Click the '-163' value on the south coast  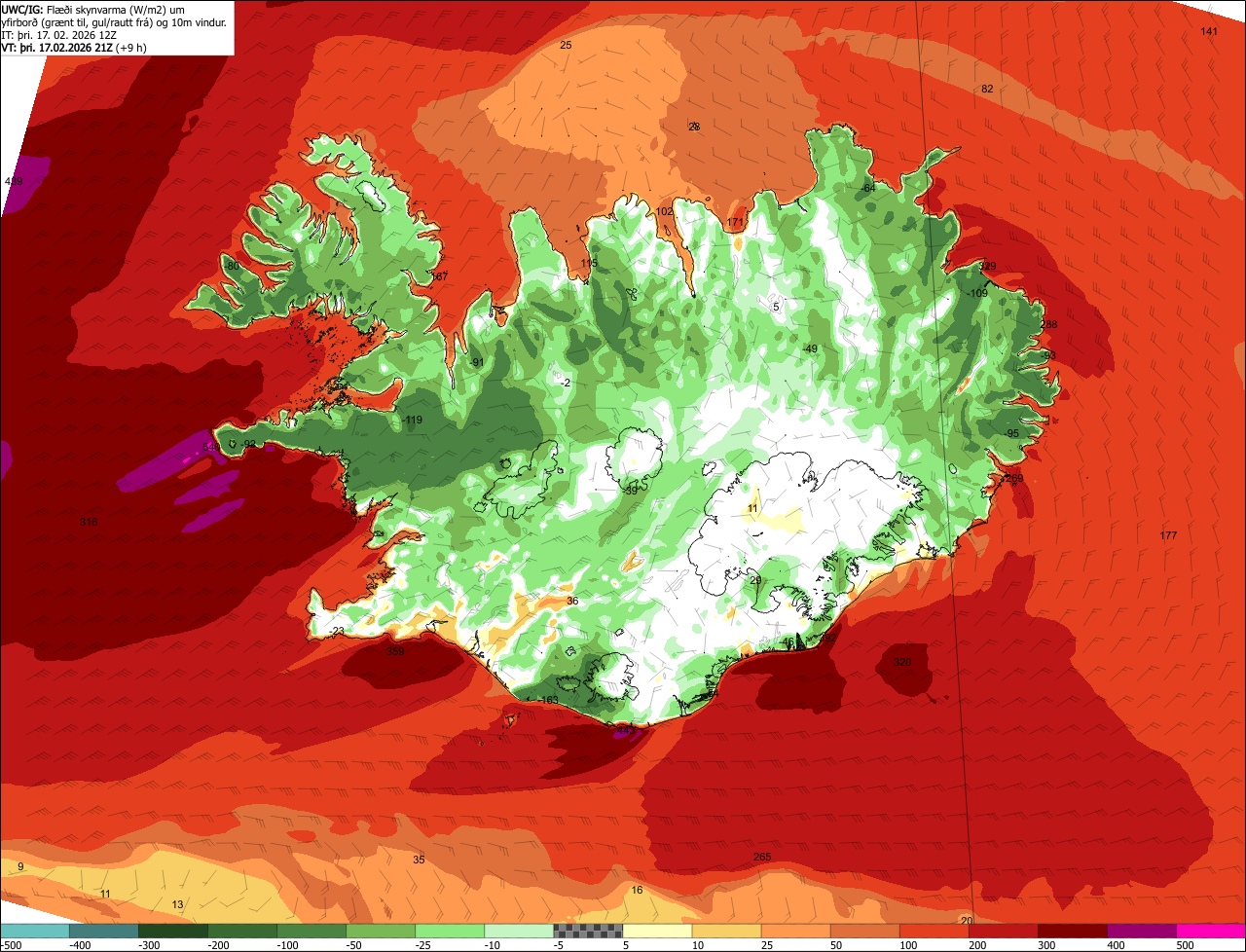tap(548, 701)
